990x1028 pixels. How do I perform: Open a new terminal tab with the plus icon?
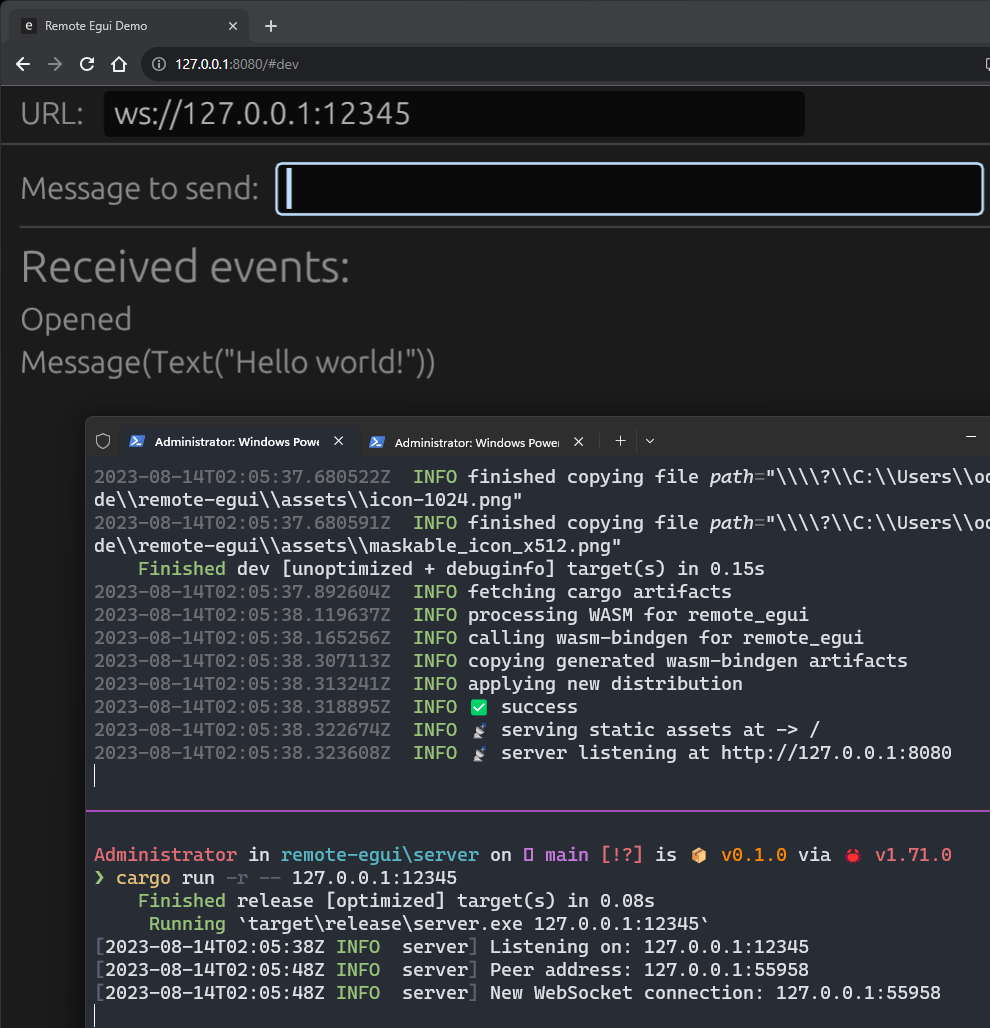pos(620,440)
